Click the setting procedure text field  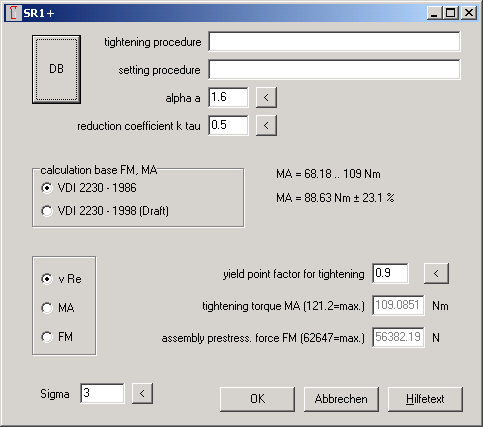click(x=334, y=70)
